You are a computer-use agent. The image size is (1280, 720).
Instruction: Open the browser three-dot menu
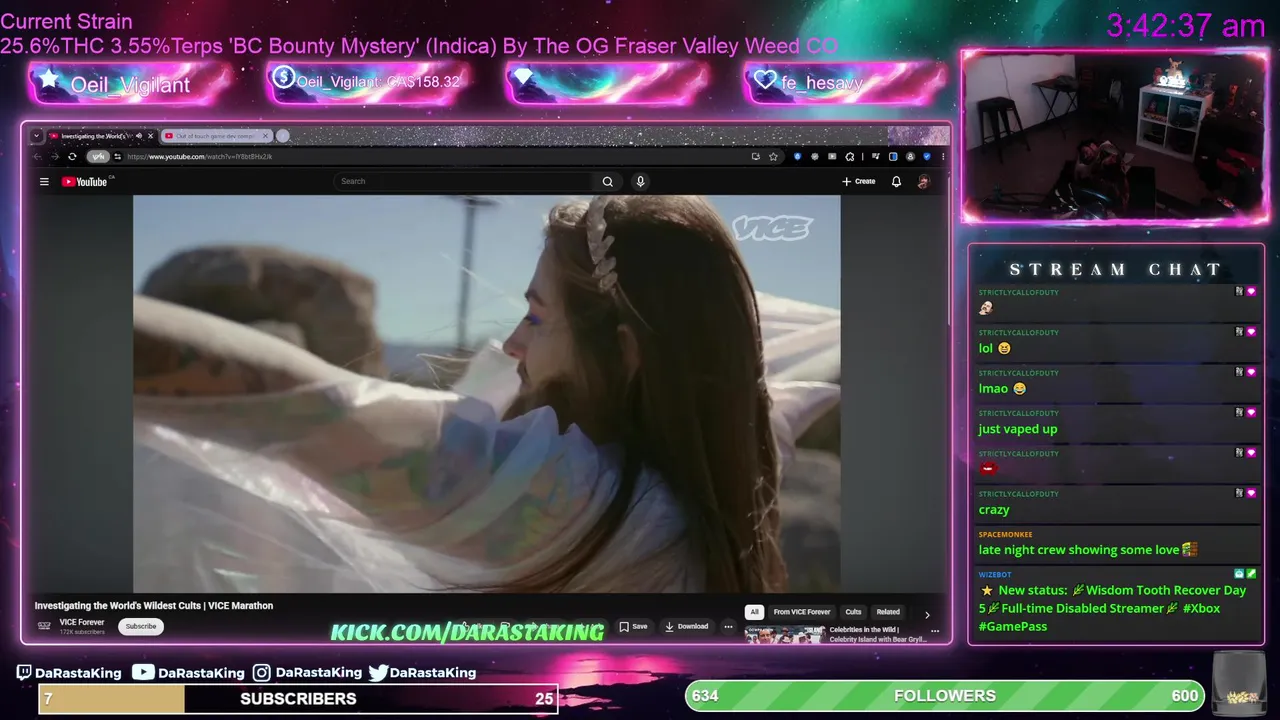[943, 156]
